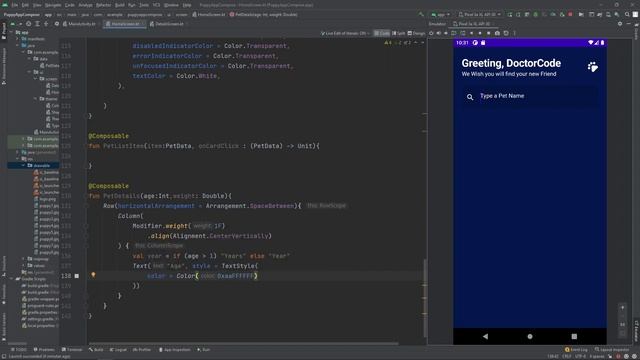Click the Search Everywhere magnifier icon
This screenshot has height=360, width=640.
pyautogui.click(x=627, y=14)
